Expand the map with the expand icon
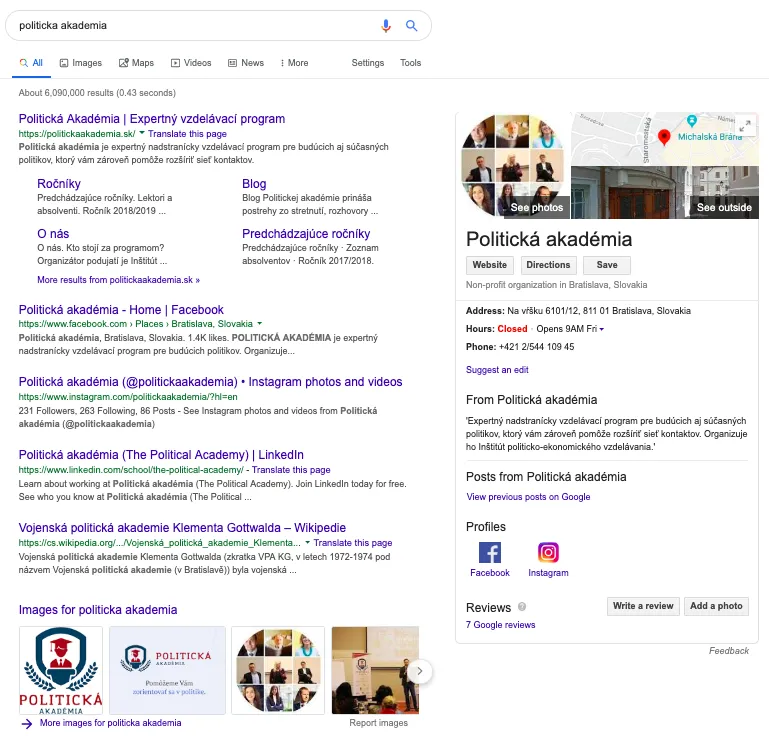769x750 pixels. 744,126
